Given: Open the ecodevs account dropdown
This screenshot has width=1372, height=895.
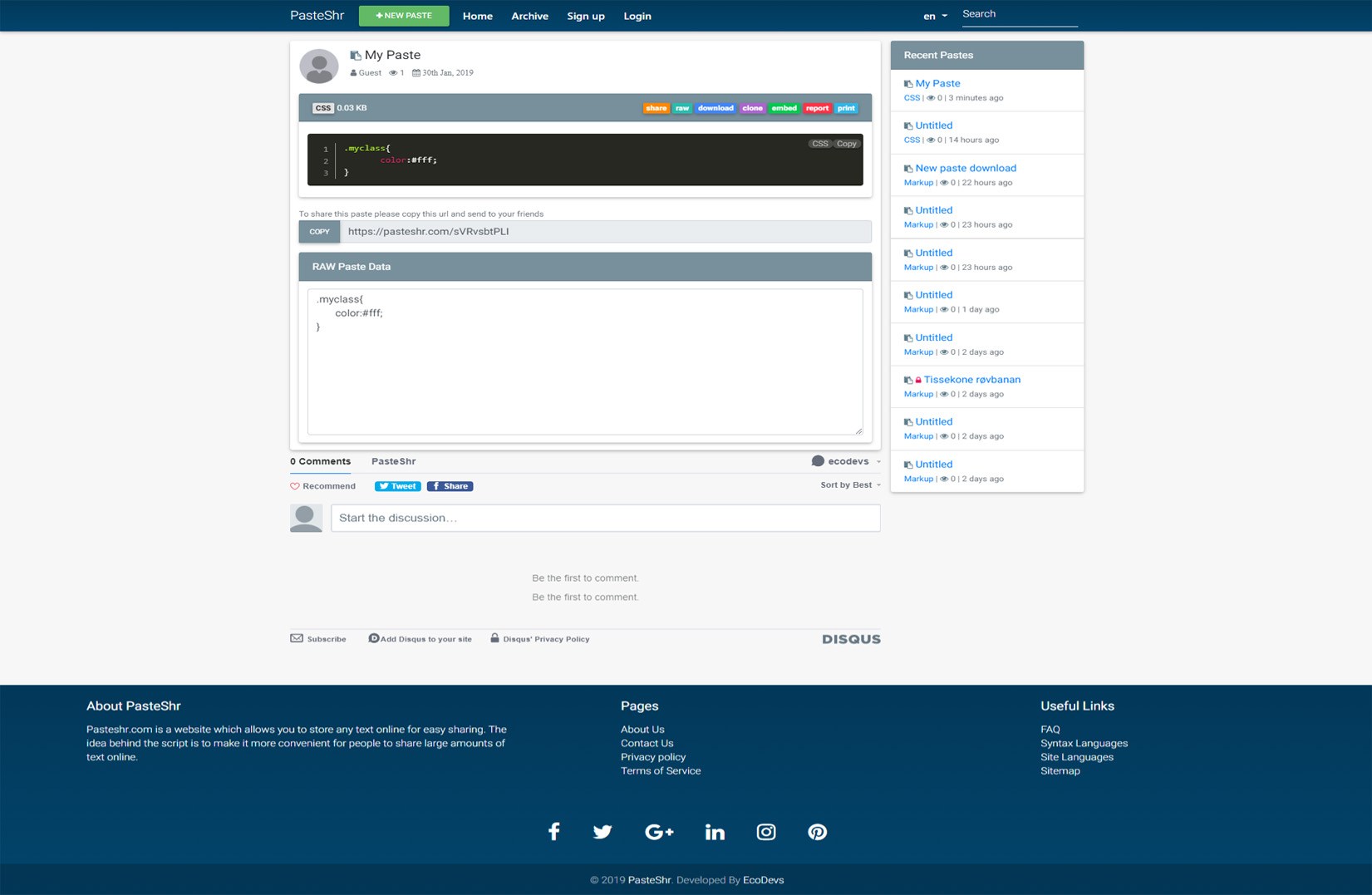Looking at the screenshot, I should coord(847,461).
